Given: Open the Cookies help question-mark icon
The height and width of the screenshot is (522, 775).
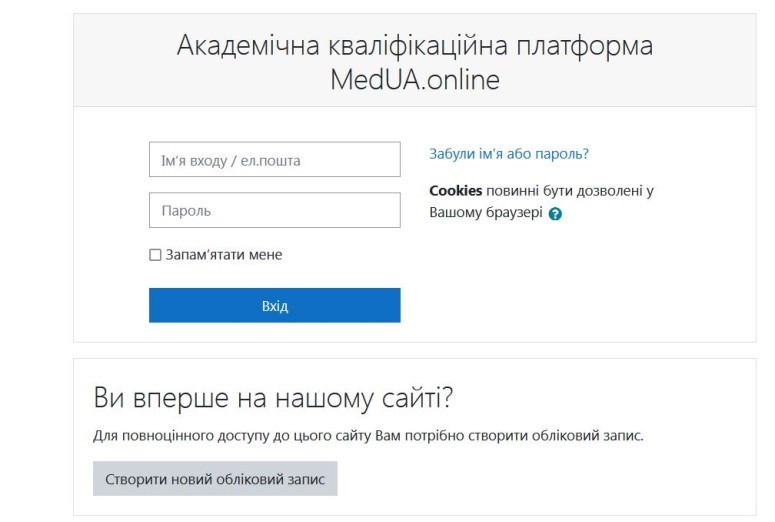Looking at the screenshot, I should [555, 214].
